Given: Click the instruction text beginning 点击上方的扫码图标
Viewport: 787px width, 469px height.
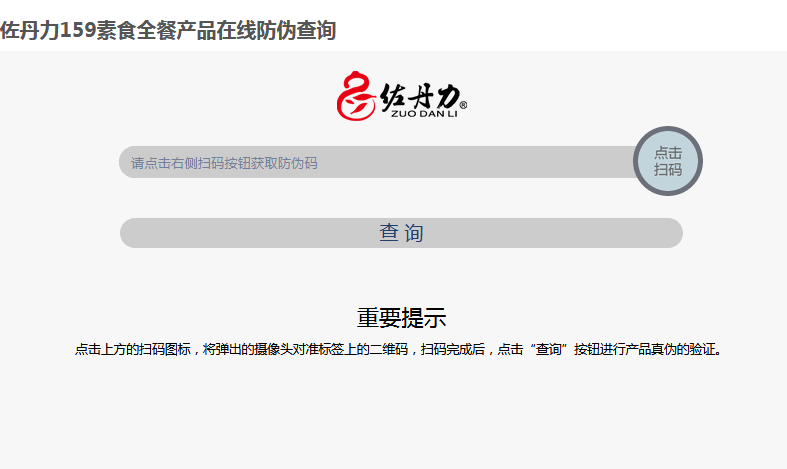Looking at the screenshot, I should tap(399, 349).
